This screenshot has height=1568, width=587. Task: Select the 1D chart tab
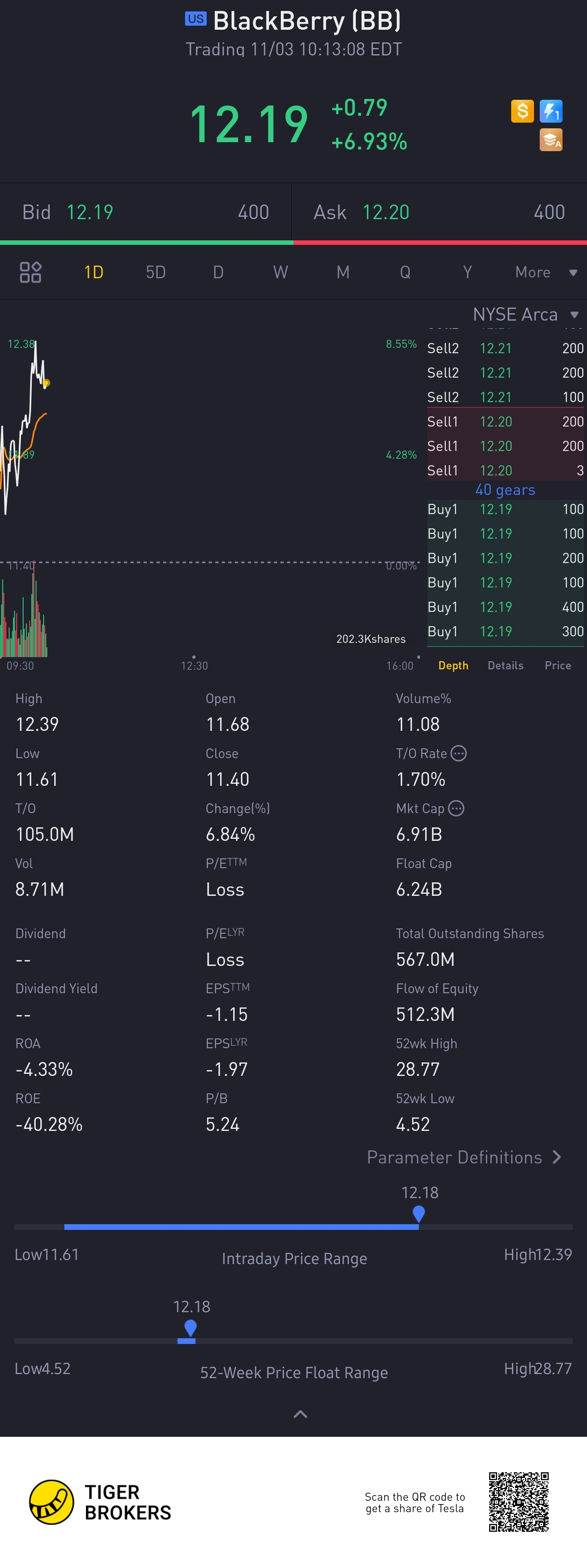93,272
